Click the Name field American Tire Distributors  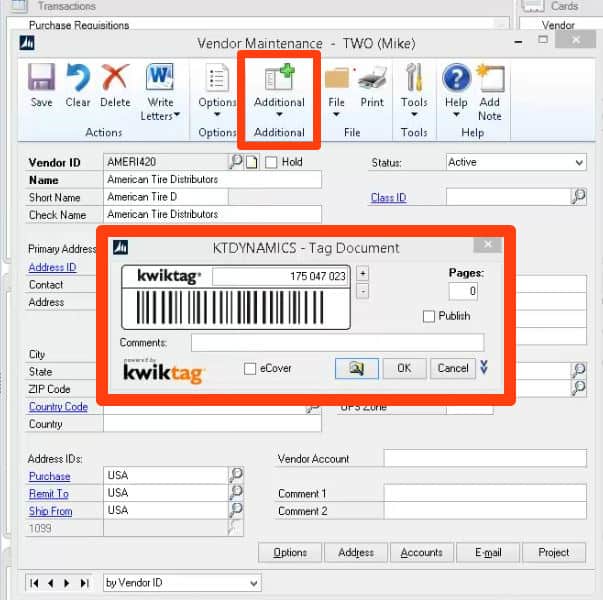click(x=212, y=179)
